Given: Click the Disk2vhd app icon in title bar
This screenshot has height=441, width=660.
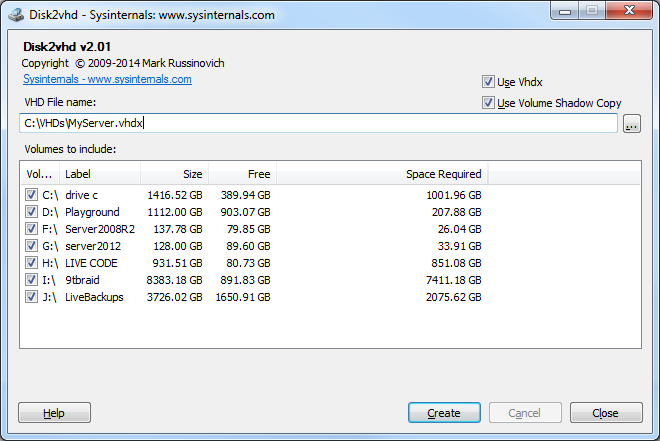Looking at the screenshot, I should tap(16, 15).
